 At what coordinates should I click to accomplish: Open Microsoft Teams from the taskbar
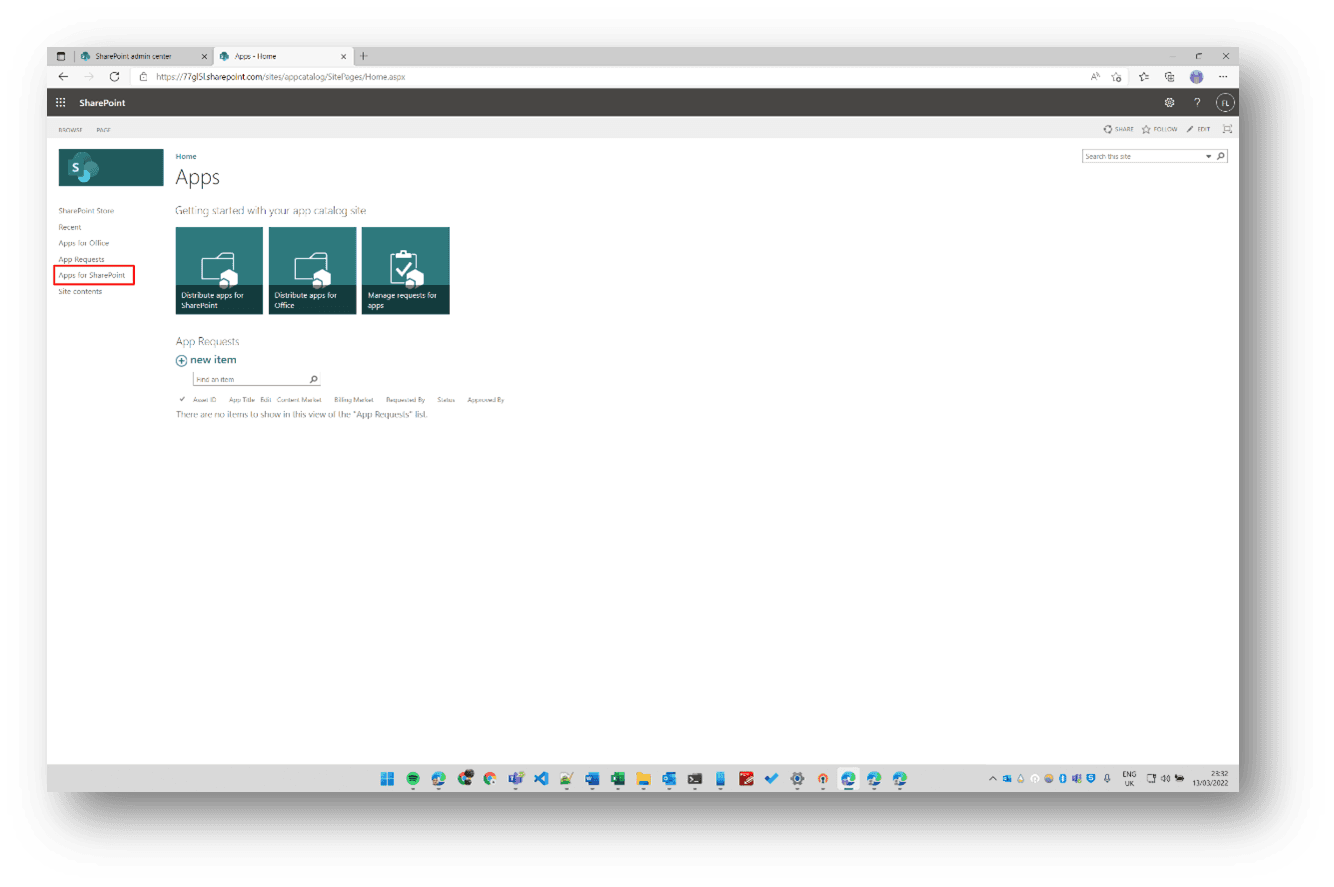tap(516, 779)
